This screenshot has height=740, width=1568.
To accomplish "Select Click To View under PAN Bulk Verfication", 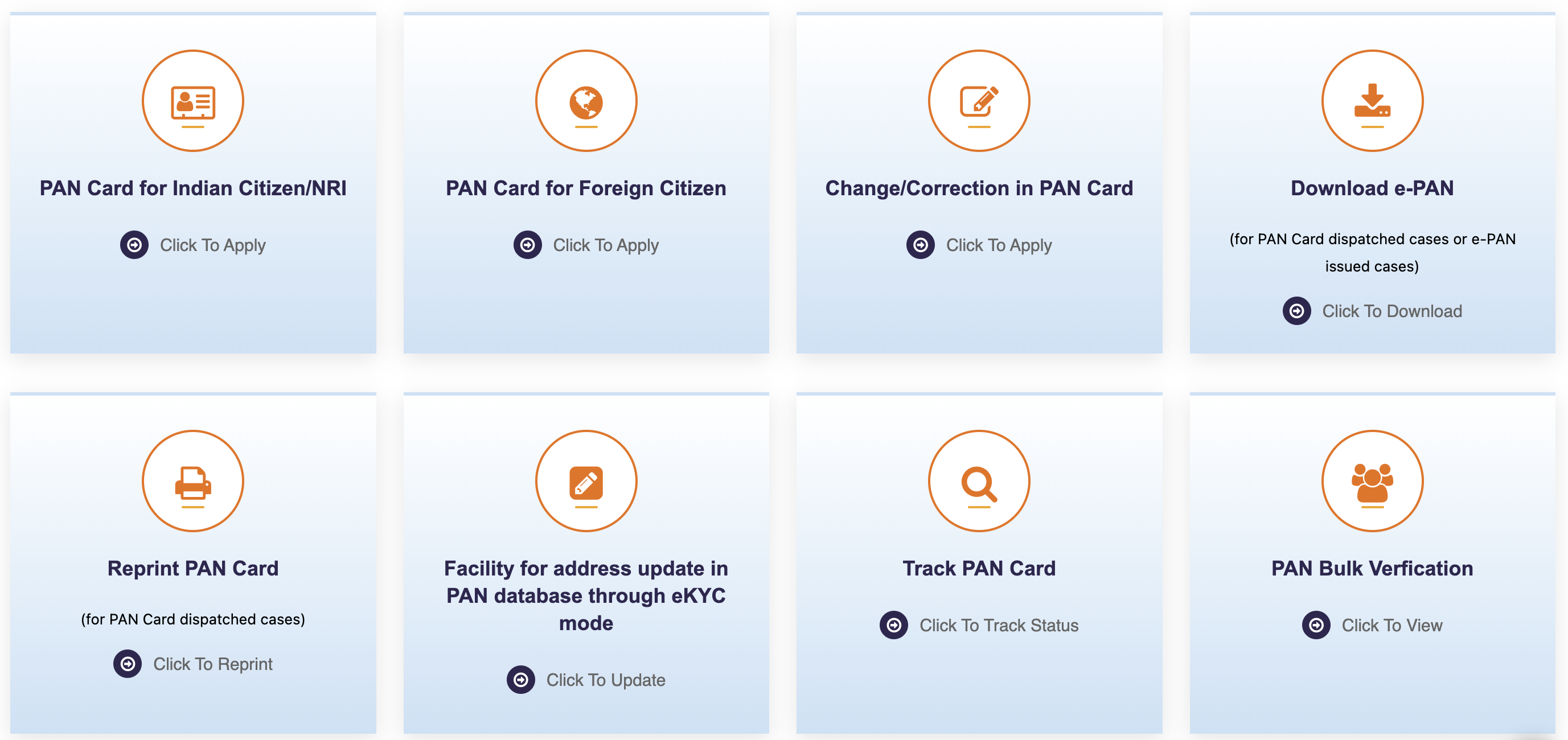I will click(1393, 625).
